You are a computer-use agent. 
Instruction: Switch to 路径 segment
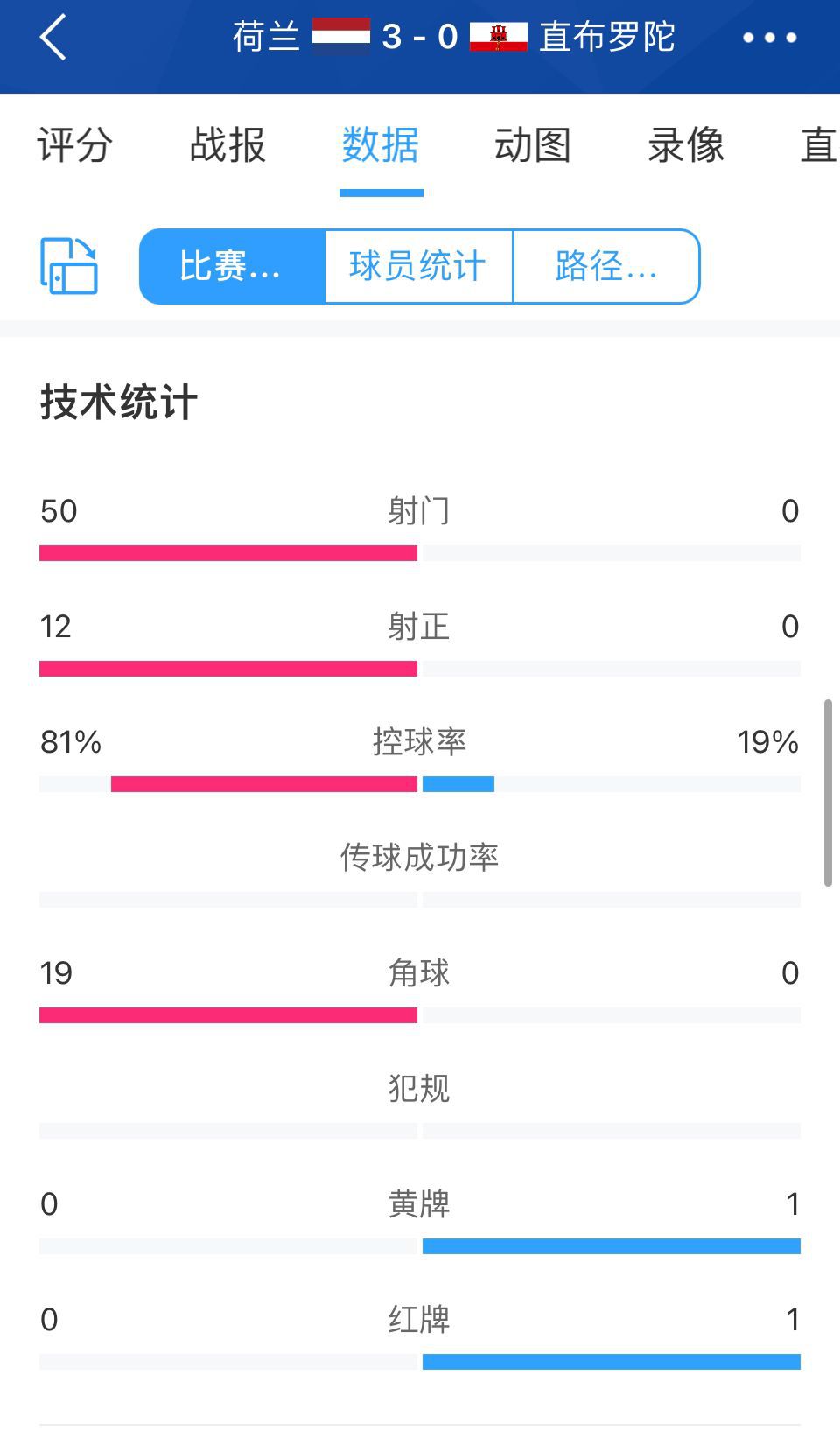click(x=606, y=266)
